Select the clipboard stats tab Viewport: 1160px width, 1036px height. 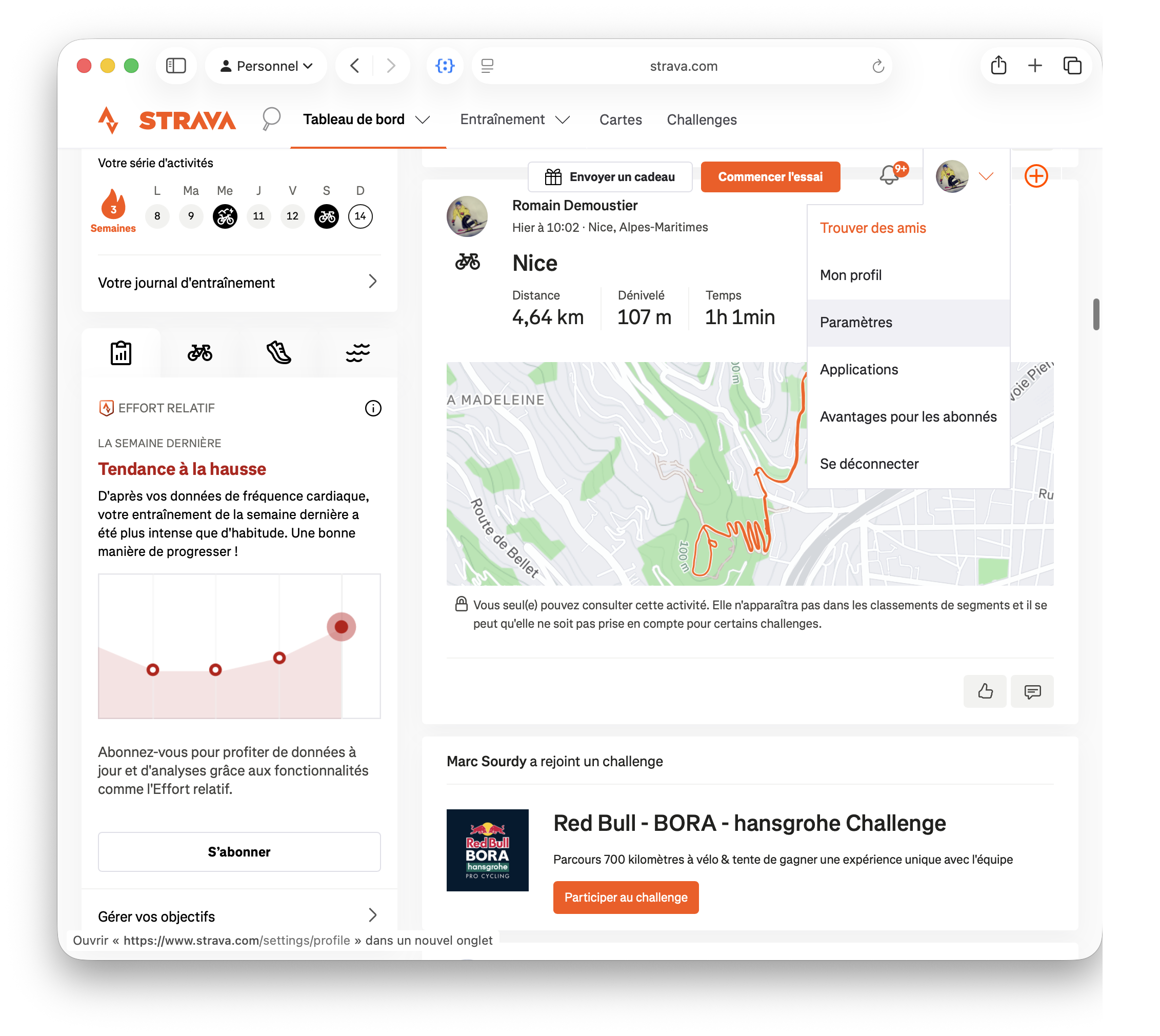click(x=121, y=353)
